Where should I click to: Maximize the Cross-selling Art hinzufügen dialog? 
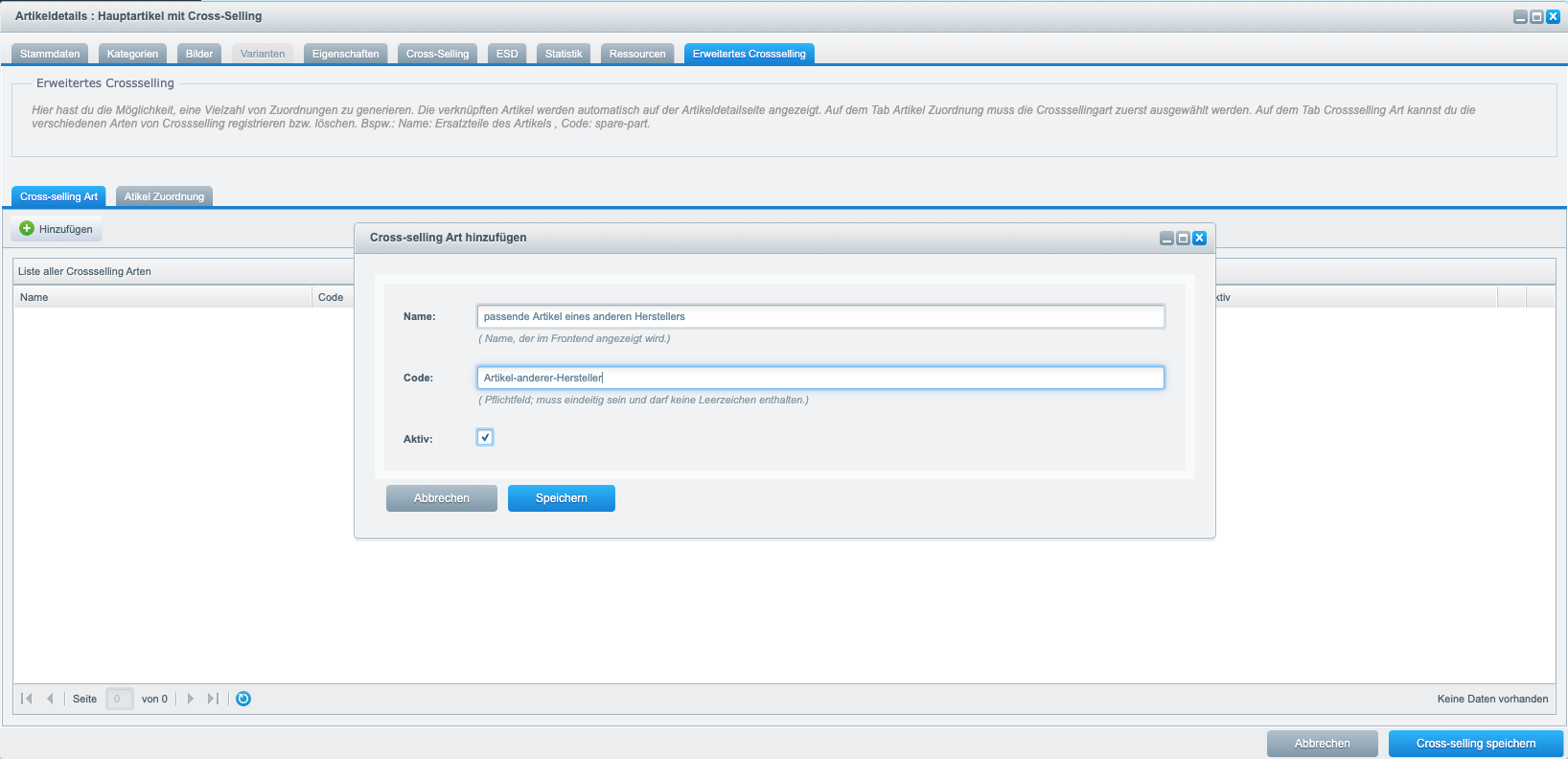(x=1183, y=238)
